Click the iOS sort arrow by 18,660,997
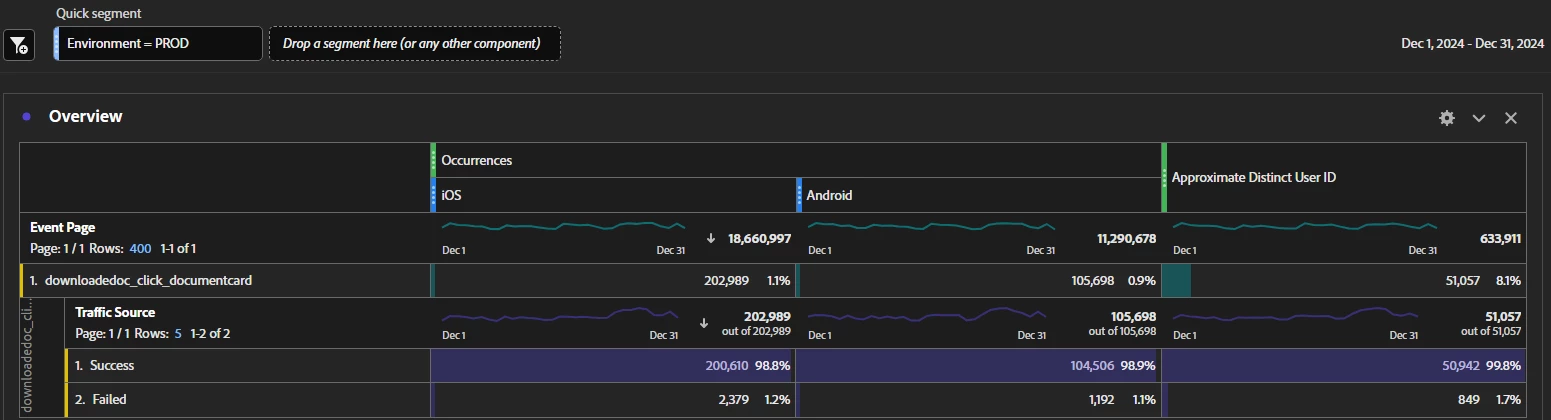 [x=710, y=238]
